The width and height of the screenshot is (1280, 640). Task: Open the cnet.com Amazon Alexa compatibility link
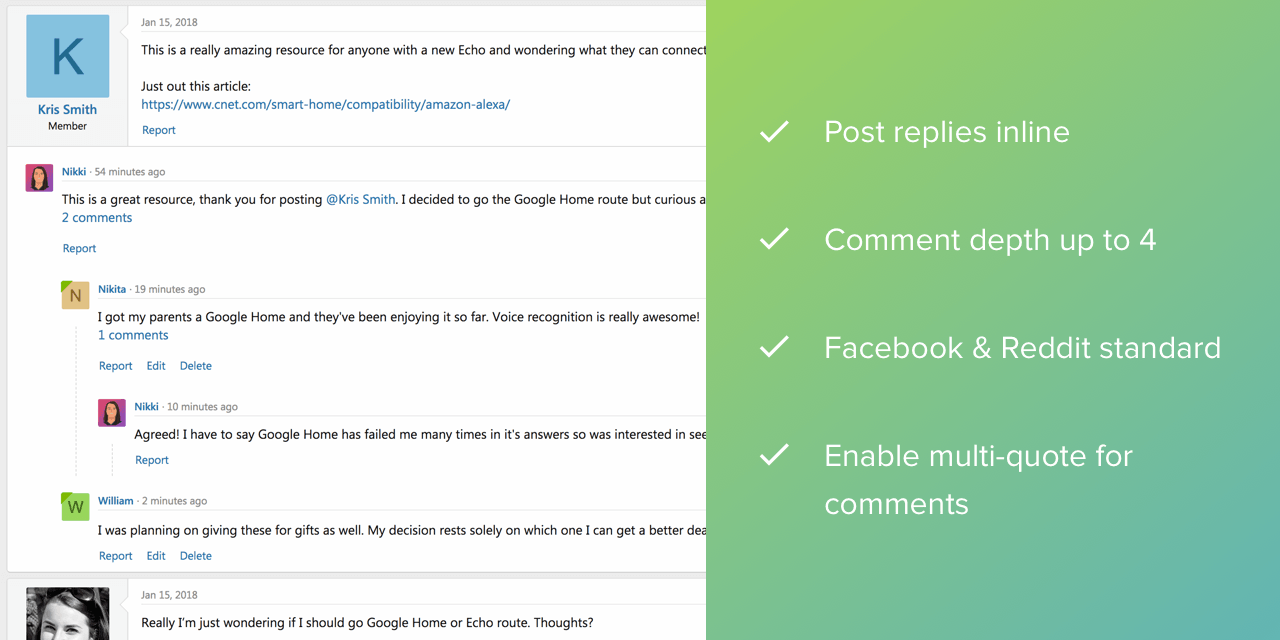point(325,104)
